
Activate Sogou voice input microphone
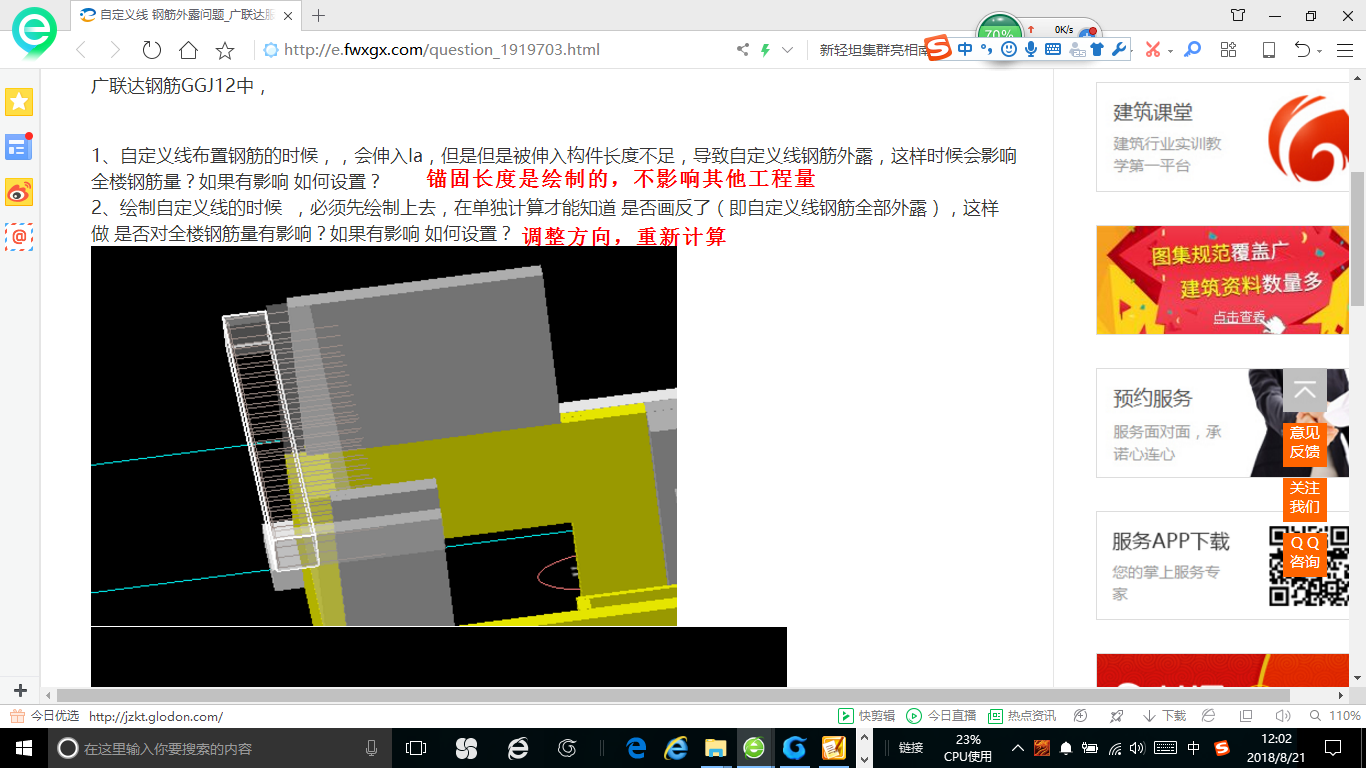click(x=1031, y=48)
